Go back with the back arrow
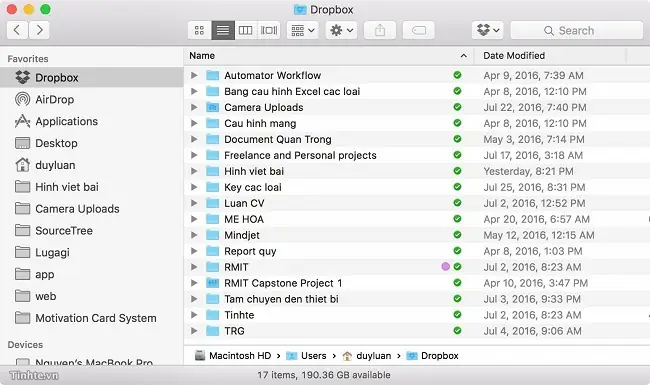 [x=17, y=30]
